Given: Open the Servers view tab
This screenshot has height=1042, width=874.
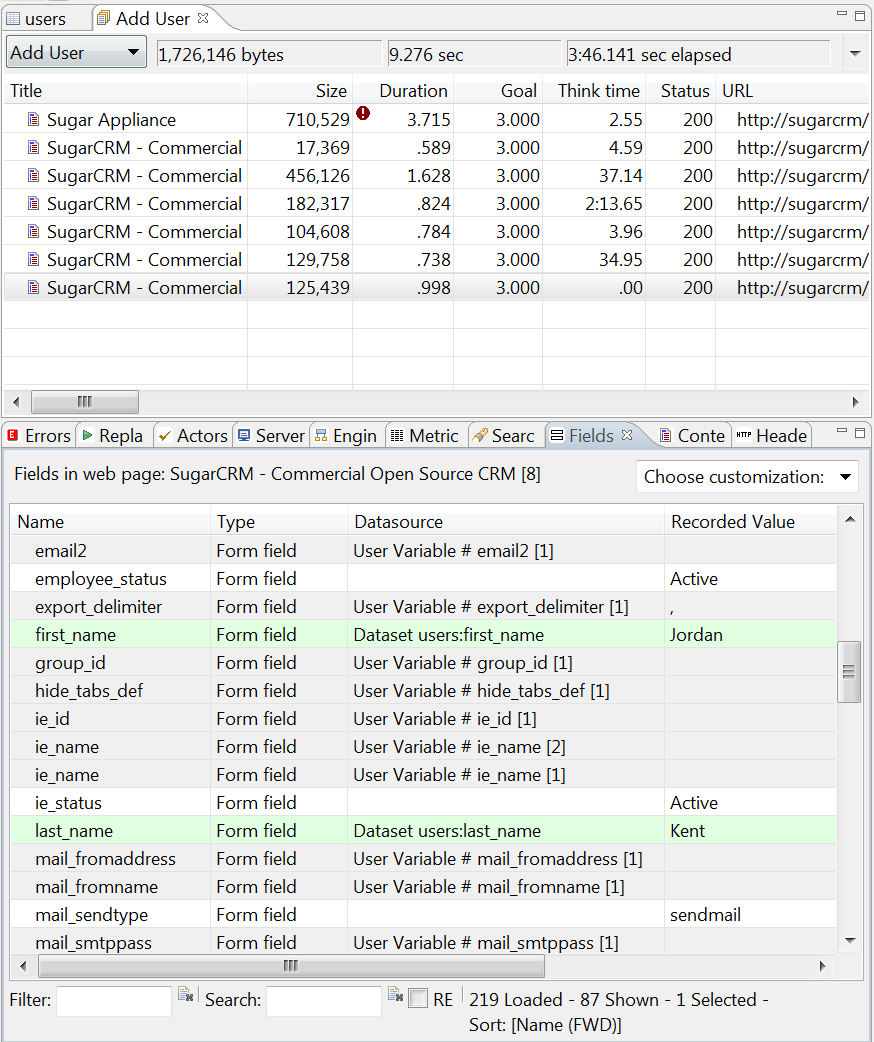Looking at the screenshot, I should click(271, 435).
